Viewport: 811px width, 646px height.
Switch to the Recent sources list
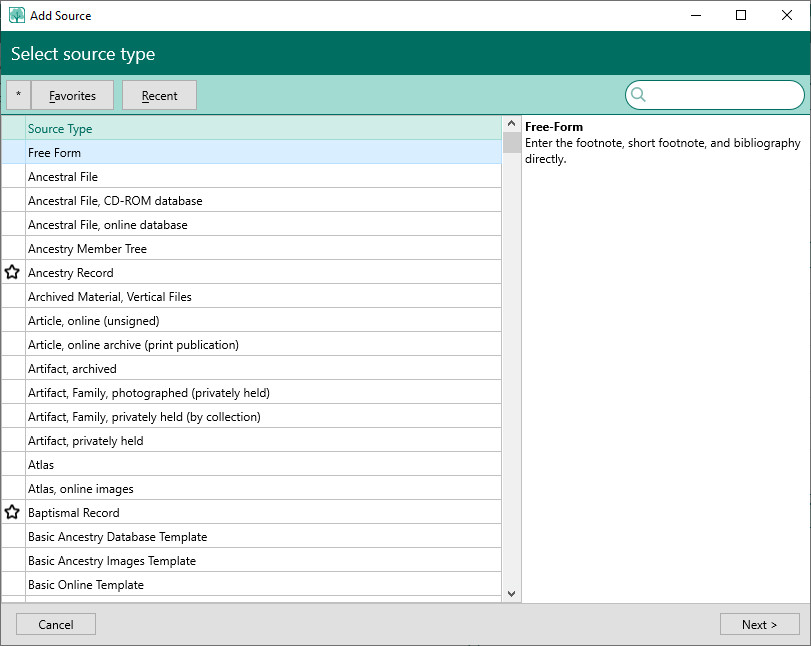click(159, 95)
